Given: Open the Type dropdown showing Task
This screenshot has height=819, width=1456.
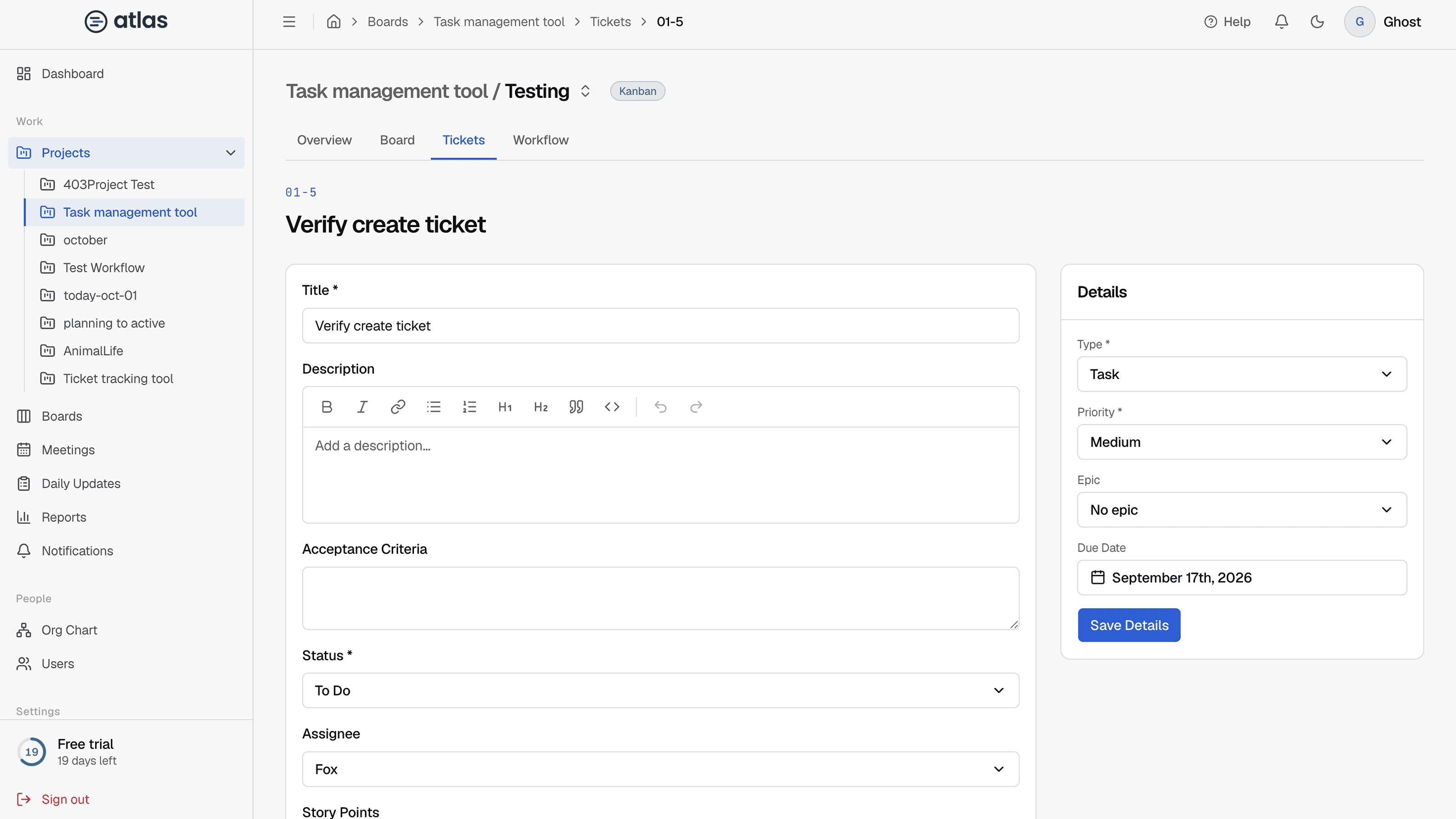Looking at the screenshot, I should [1242, 374].
